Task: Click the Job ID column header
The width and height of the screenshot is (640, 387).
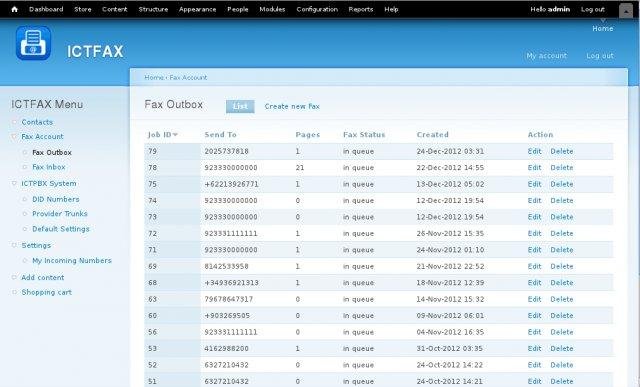Action: click(160, 135)
